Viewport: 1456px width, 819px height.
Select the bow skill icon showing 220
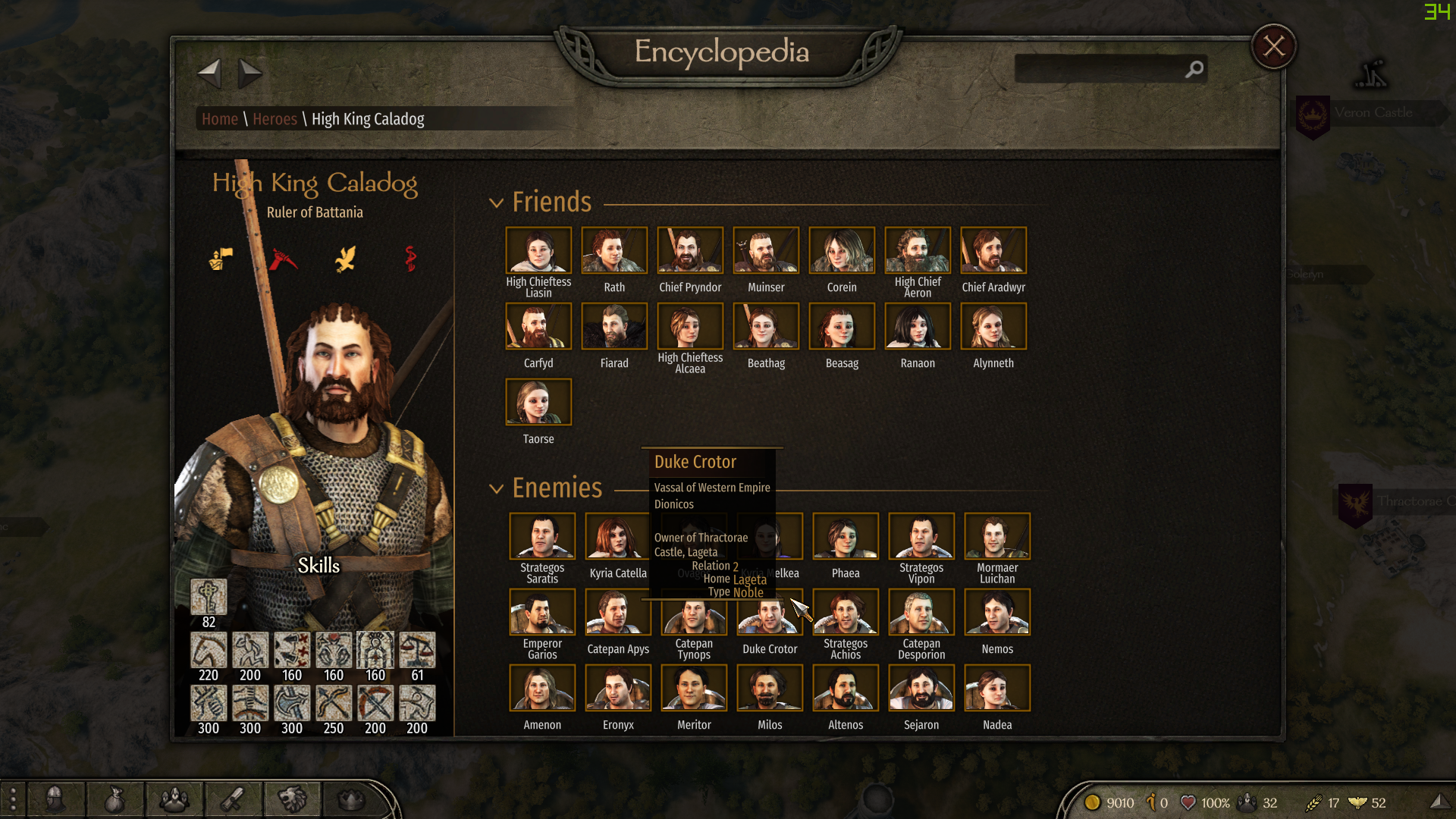(x=209, y=651)
